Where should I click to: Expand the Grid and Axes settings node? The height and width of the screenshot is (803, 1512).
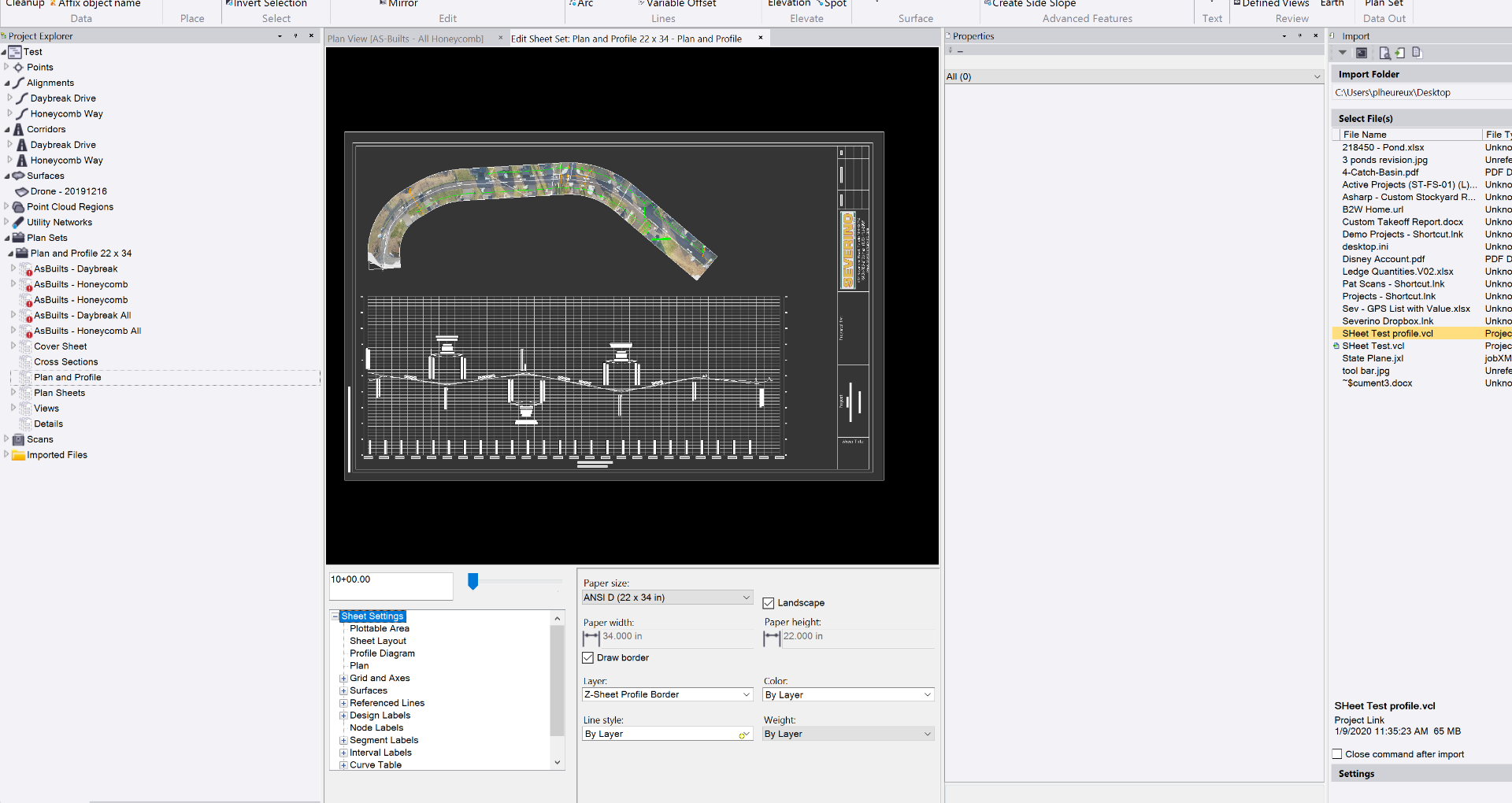pos(343,679)
